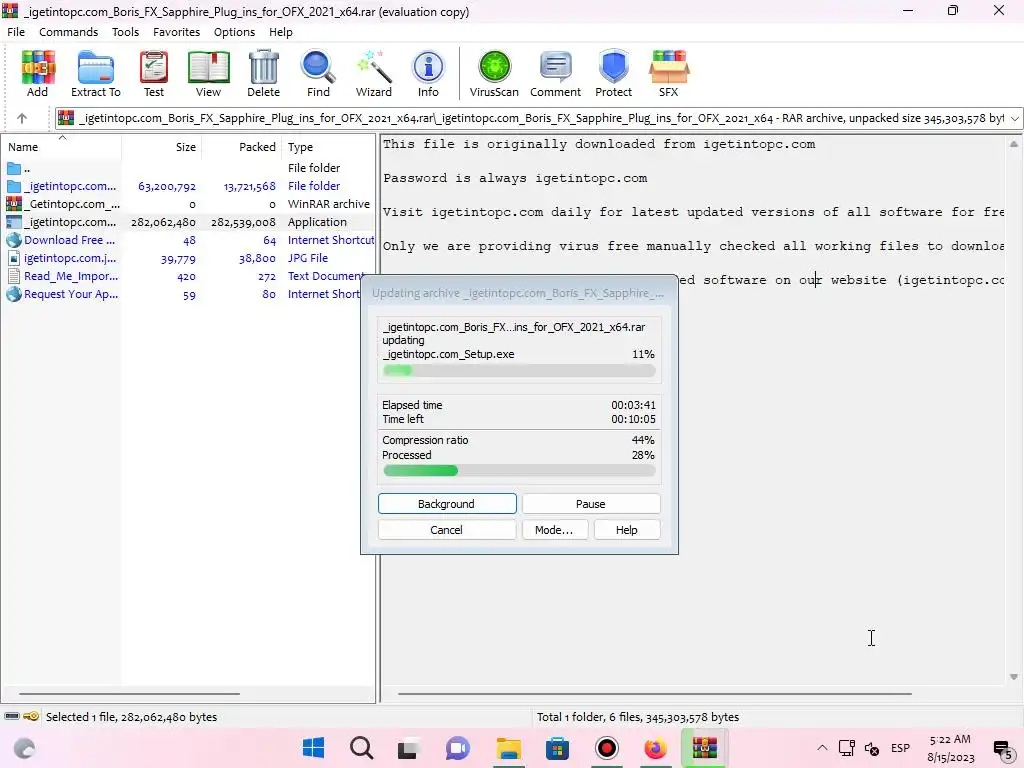Click the screen recorder taskbar icon
The width and height of the screenshot is (1024, 768).
click(607, 748)
